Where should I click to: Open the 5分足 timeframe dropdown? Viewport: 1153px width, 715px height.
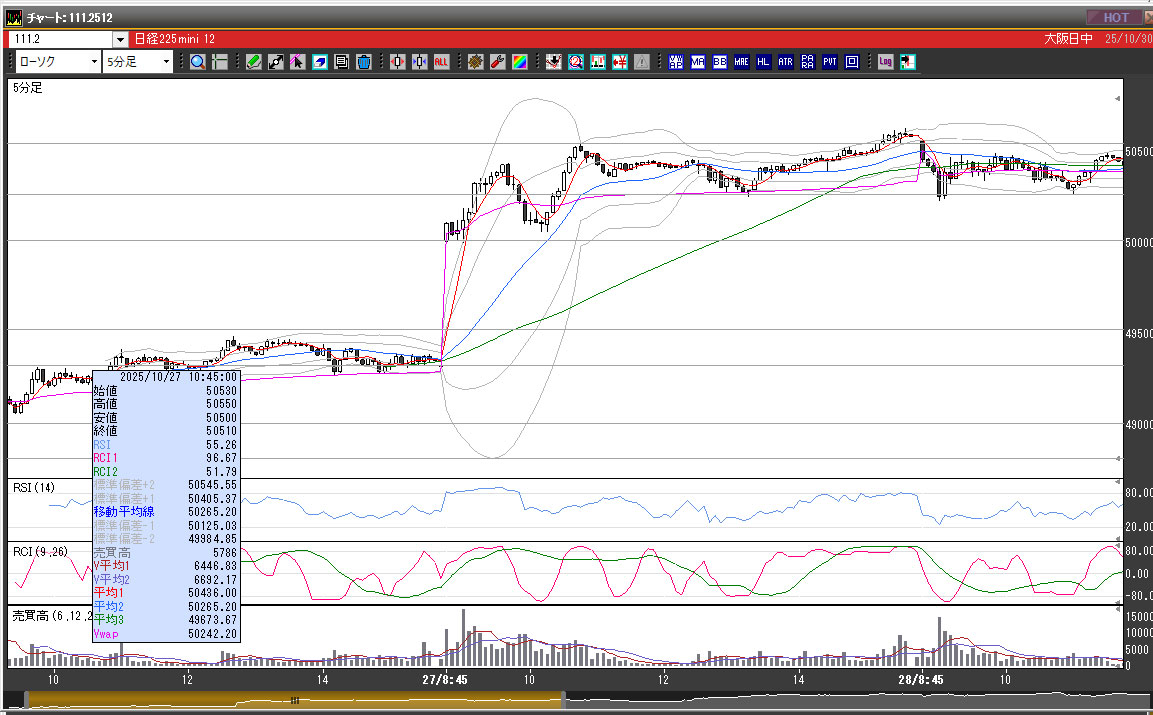click(138, 62)
